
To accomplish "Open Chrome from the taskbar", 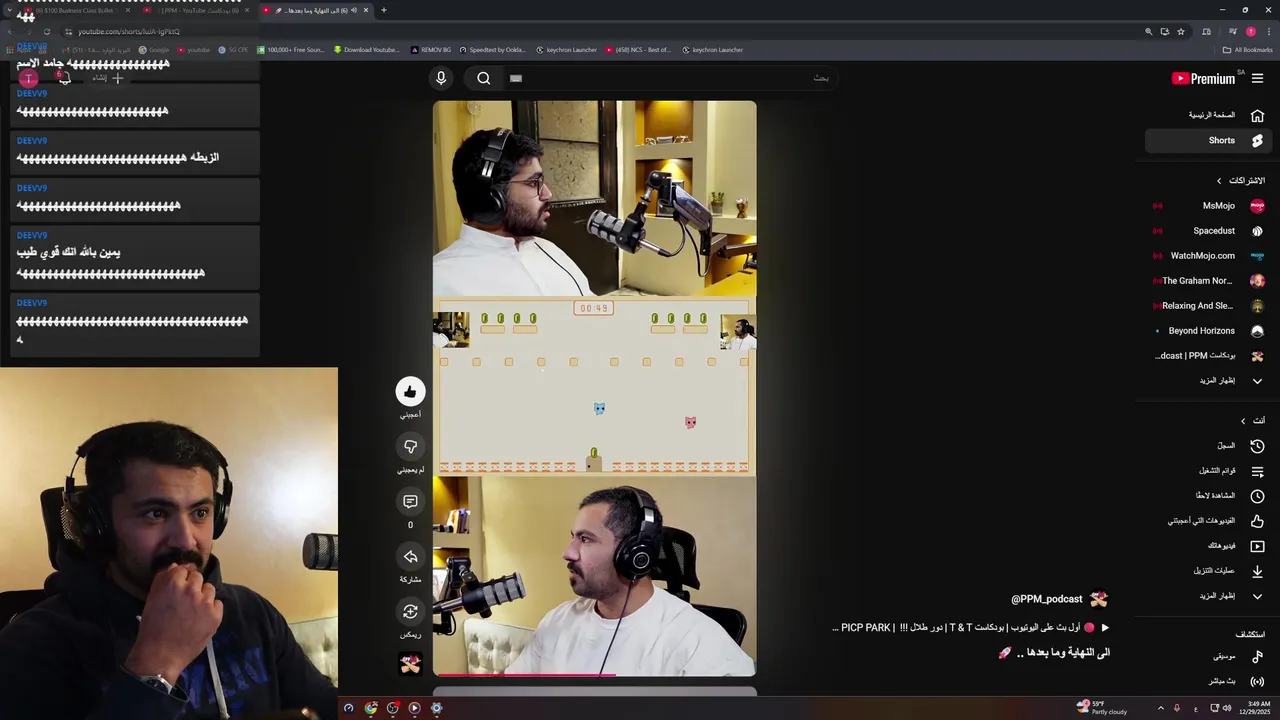I will pos(371,708).
